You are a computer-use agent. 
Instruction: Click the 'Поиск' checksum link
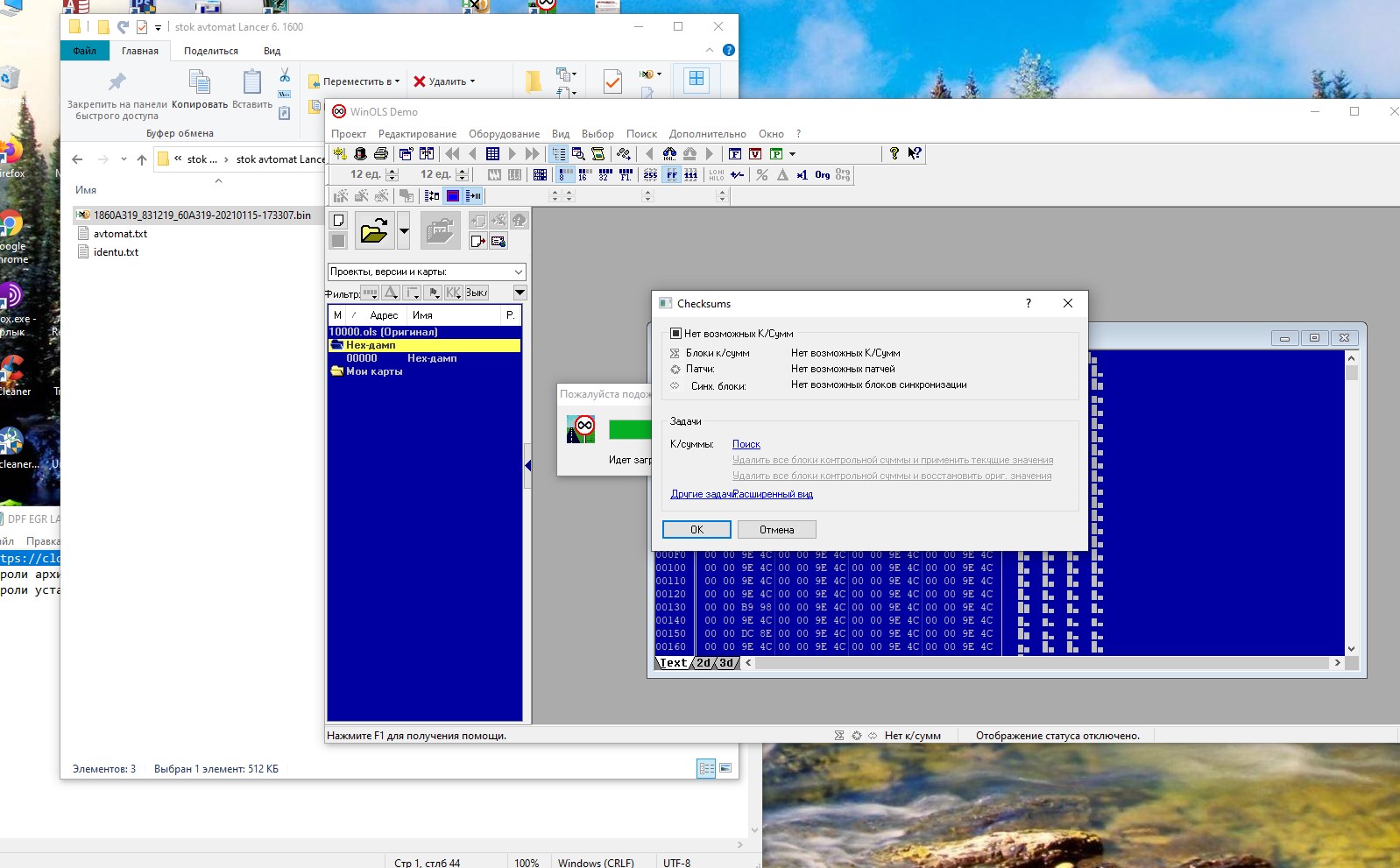(x=746, y=444)
